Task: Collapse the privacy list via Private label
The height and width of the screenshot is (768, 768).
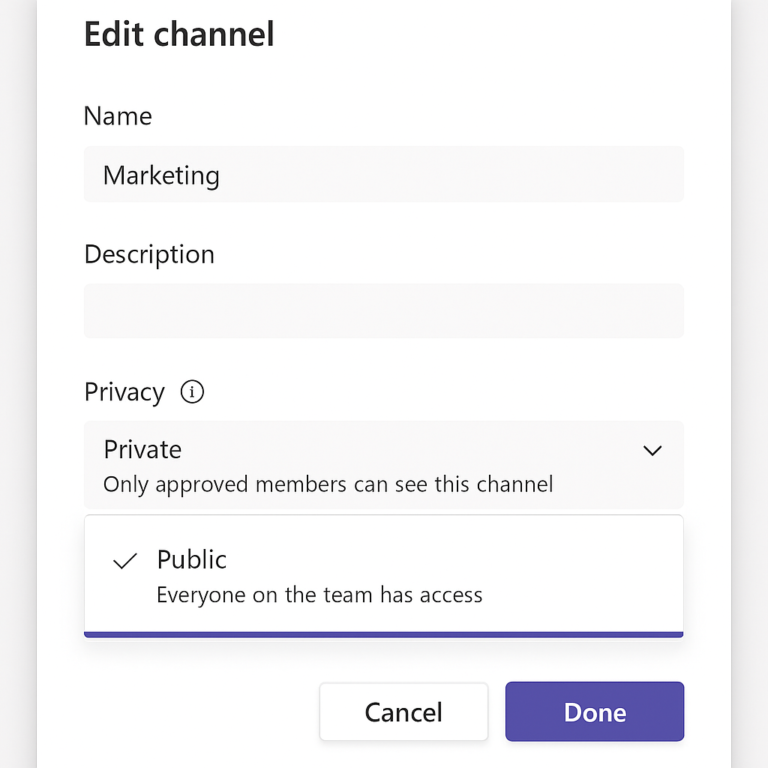Action: (x=143, y=449)
